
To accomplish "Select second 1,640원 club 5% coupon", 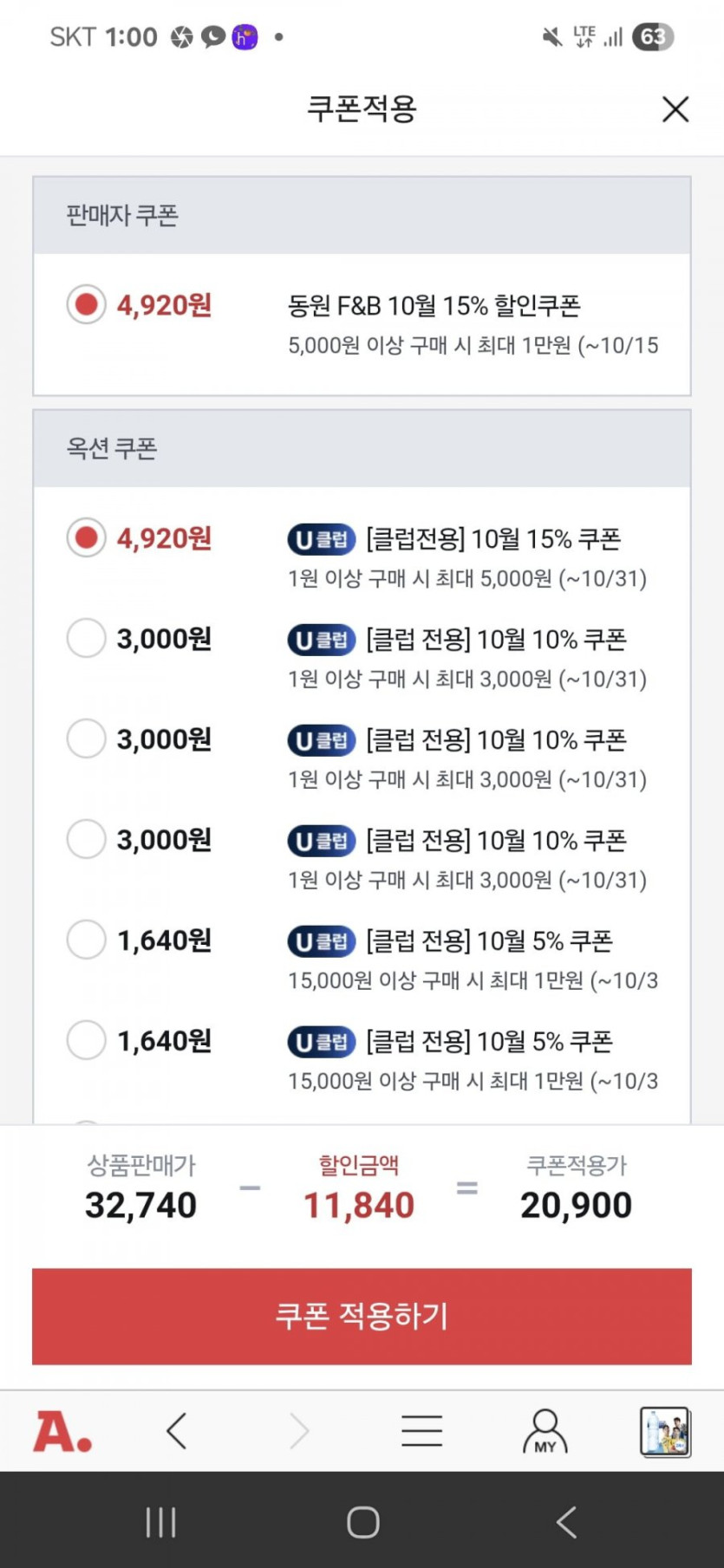I will (x=87, y=1041).
